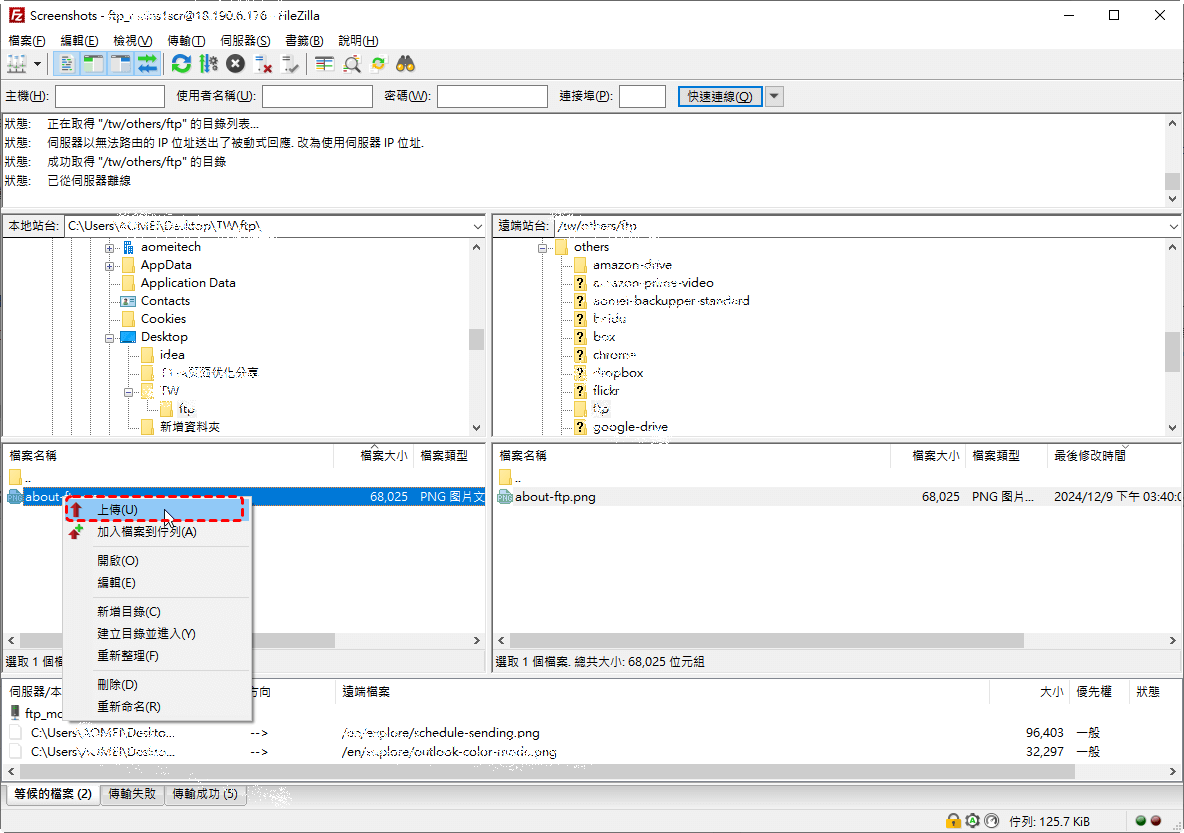
Task: Toggle checkbox for schedule-sending.png queue row
Action: click(15, 733)
